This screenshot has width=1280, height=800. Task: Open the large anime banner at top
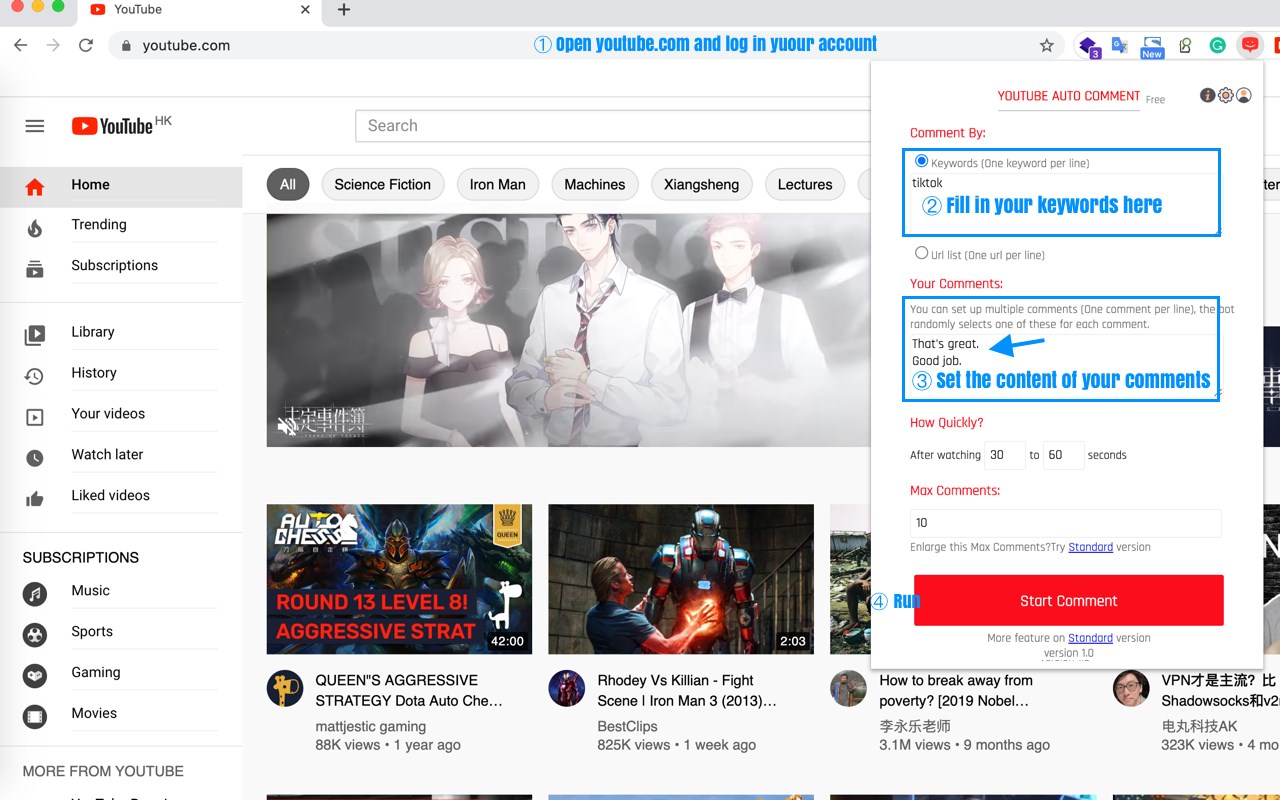tap(568, 330)
